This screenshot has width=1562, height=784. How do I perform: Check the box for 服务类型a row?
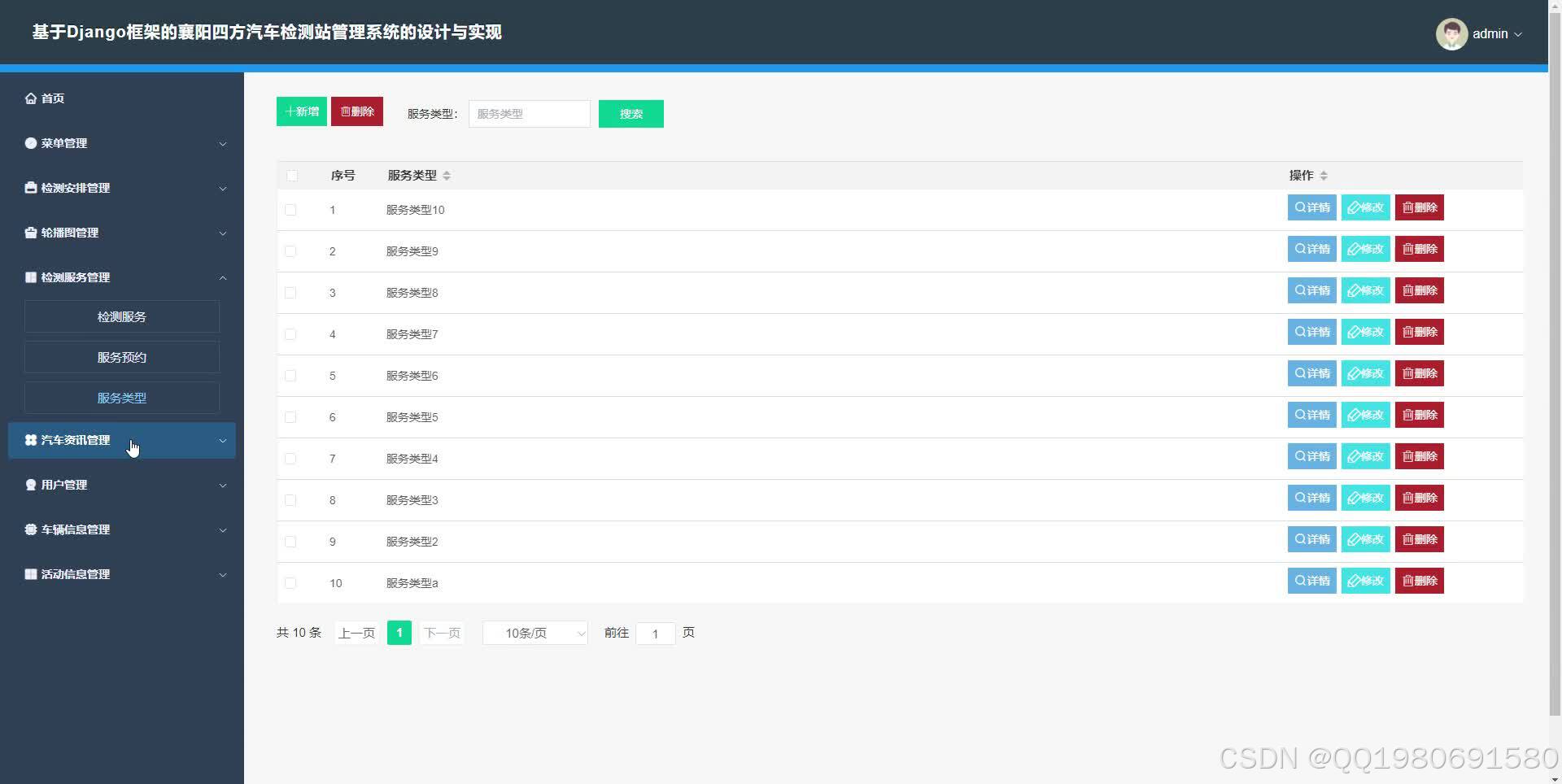pos(290,583)
